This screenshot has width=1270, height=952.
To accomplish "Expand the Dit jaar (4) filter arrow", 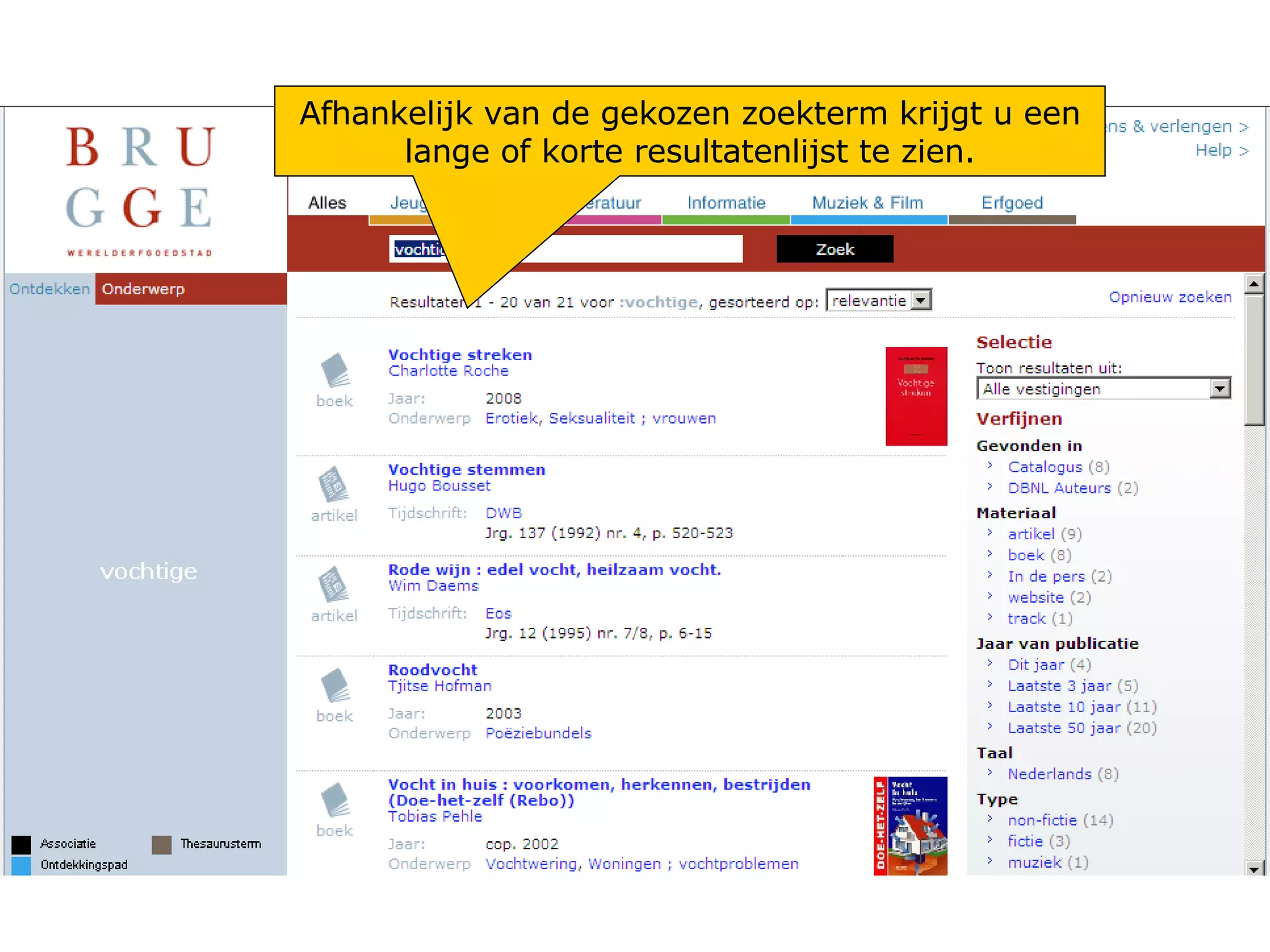I will 990,663.
